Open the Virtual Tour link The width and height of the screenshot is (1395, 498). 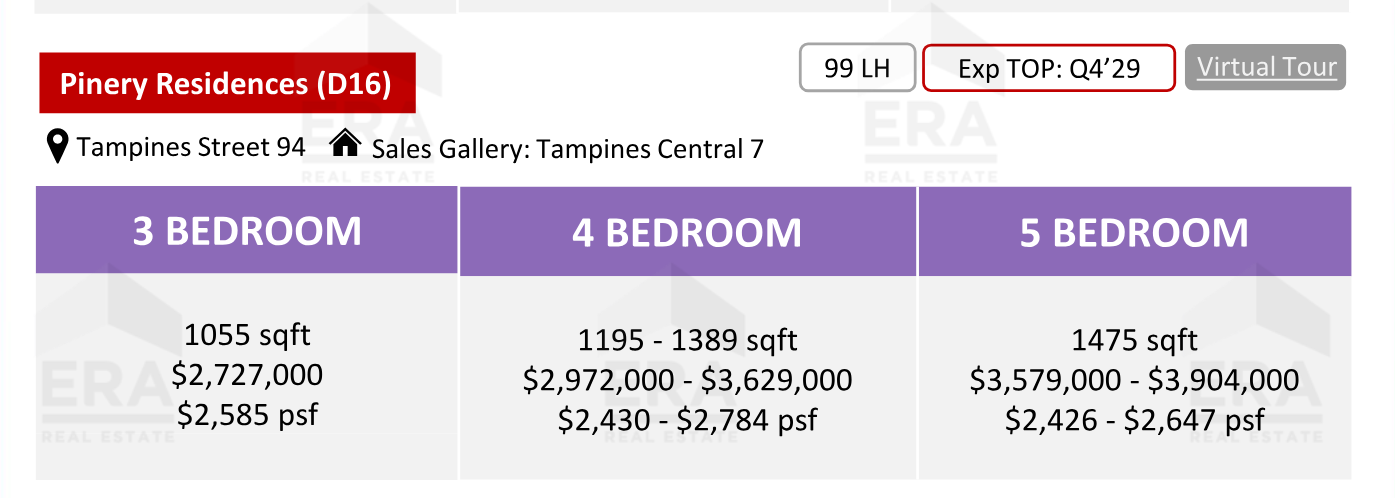pyautogui.click(x=1265, y=67)
